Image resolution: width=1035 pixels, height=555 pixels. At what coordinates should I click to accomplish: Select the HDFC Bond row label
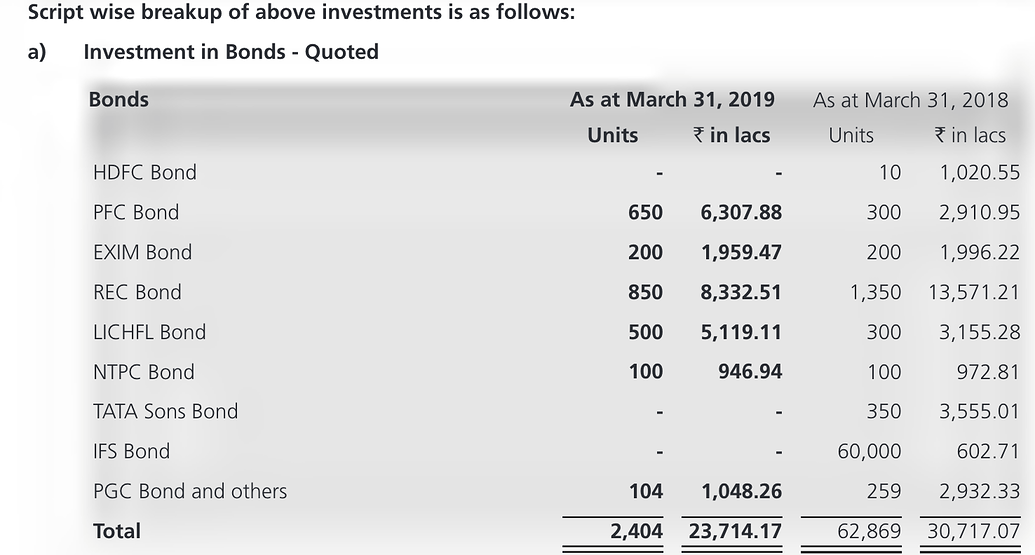point(144,172)
